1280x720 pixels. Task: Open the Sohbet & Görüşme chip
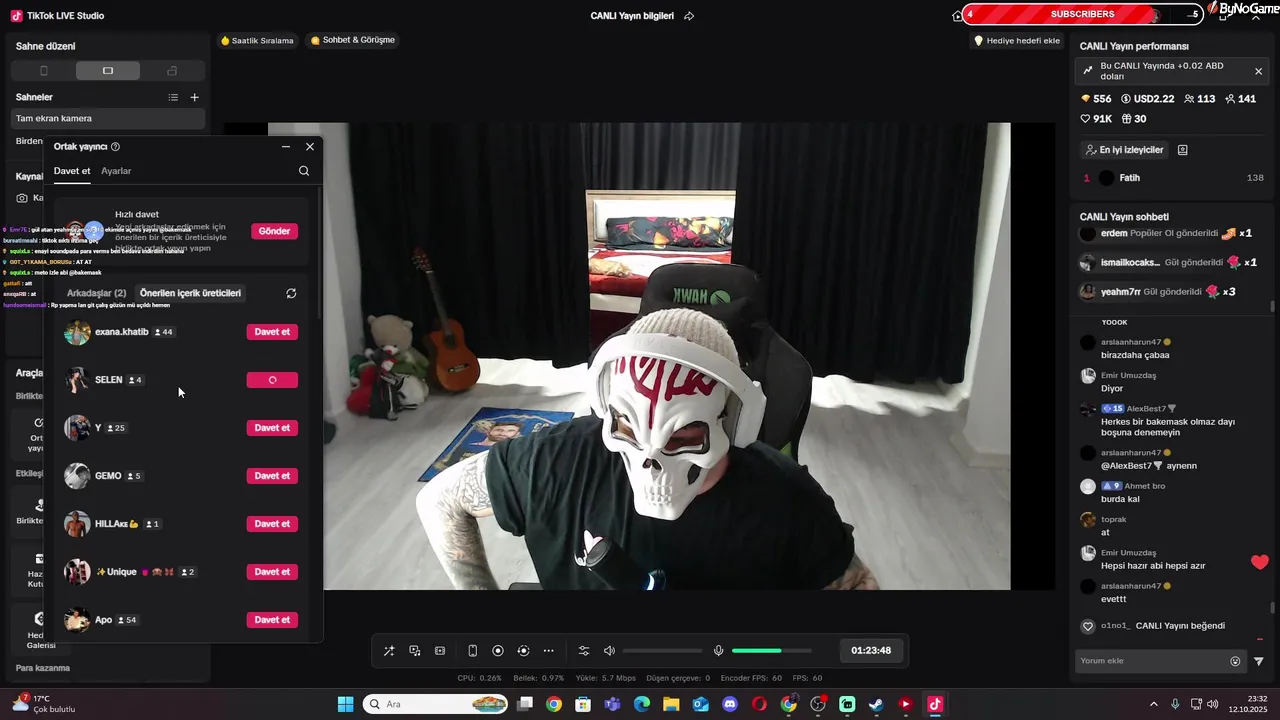pyautogui.click(x=352, y=41)
